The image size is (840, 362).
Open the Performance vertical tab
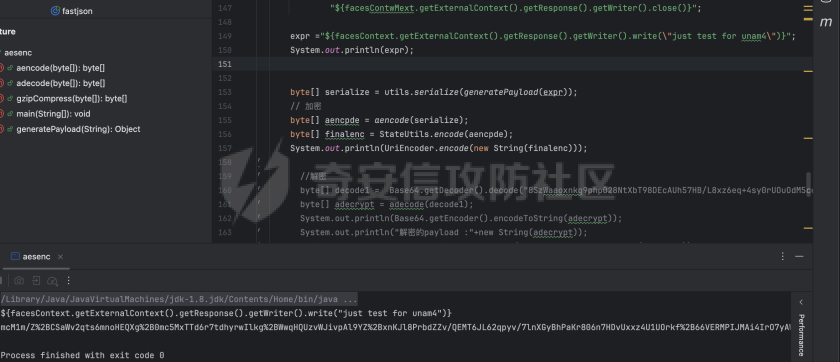coord(801,335)
